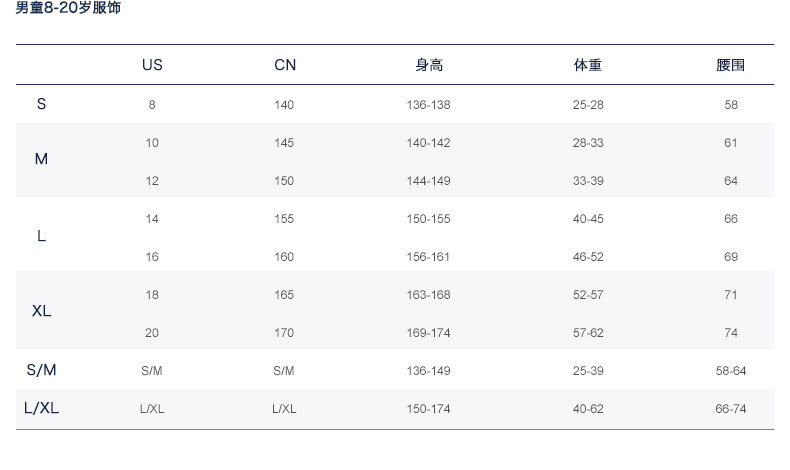Viewport: 790px width, 470px height.
Task: Click the US column header
Action: point(152,65)
